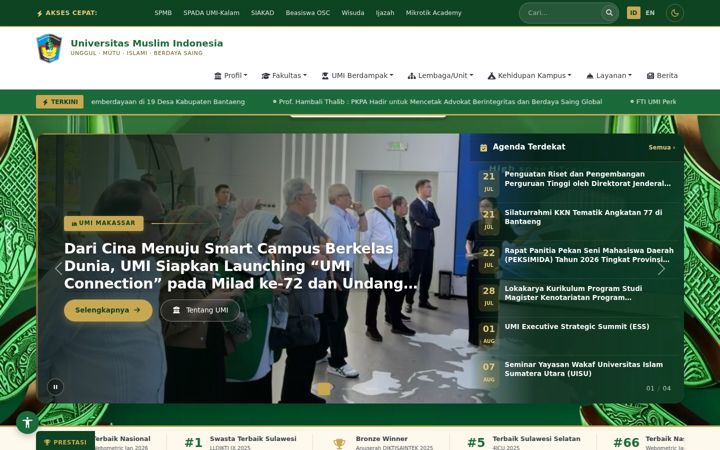
Task: Click the #1 Swasta Terbaik Sulawesi achievement
Action: tap(240, 442)
